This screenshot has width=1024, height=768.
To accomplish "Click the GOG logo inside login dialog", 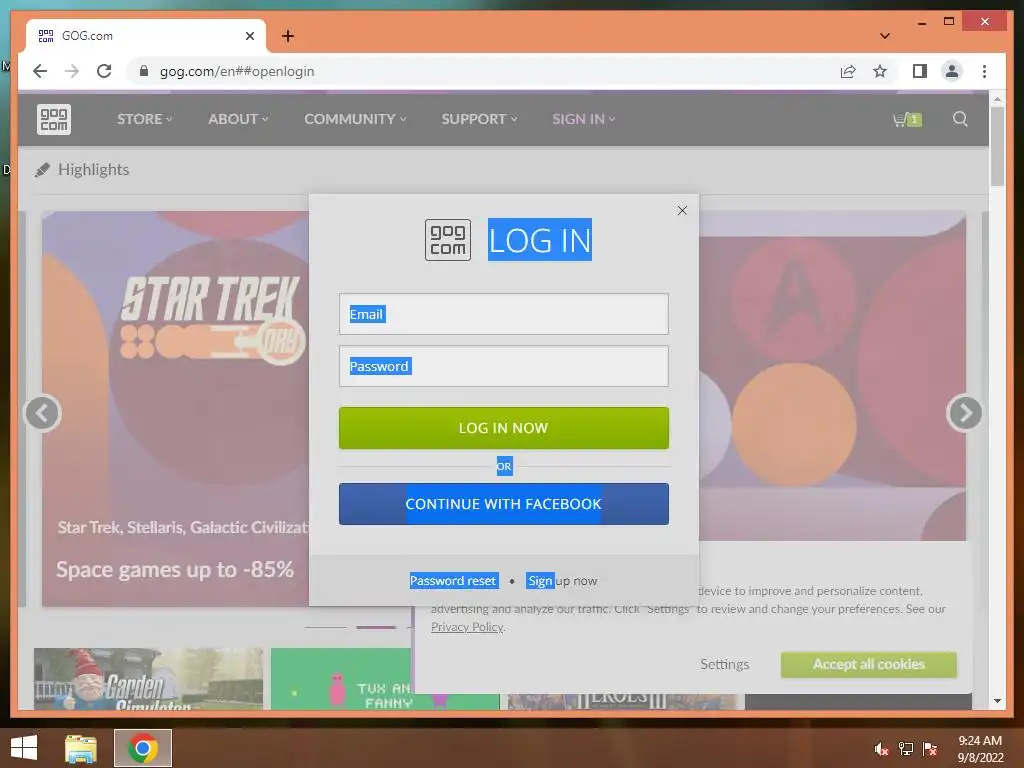I will [x=448, y=240].
